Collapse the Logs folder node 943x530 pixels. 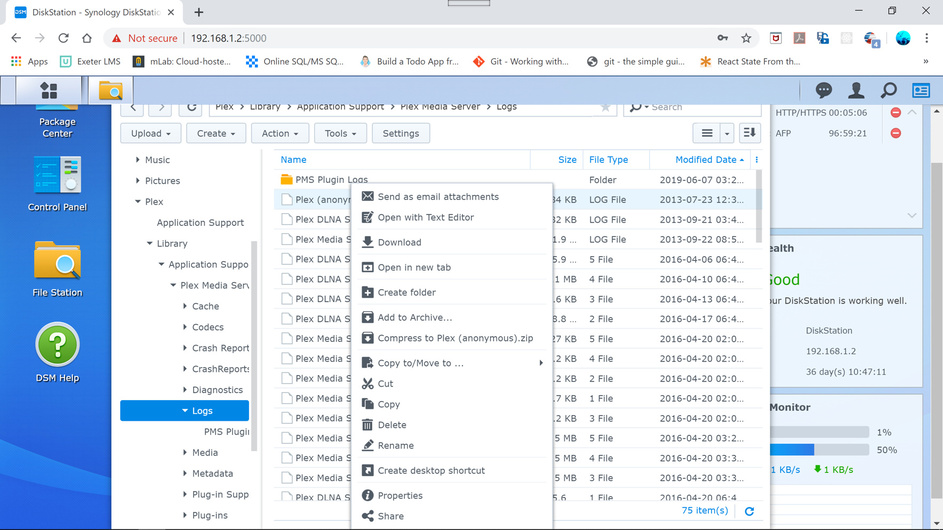pos(185,411)
